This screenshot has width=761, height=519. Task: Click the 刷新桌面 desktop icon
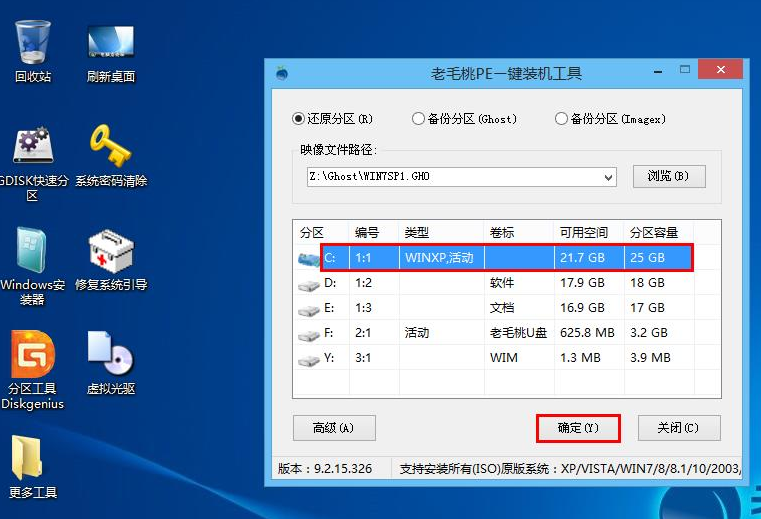click(x=111, y=53)
